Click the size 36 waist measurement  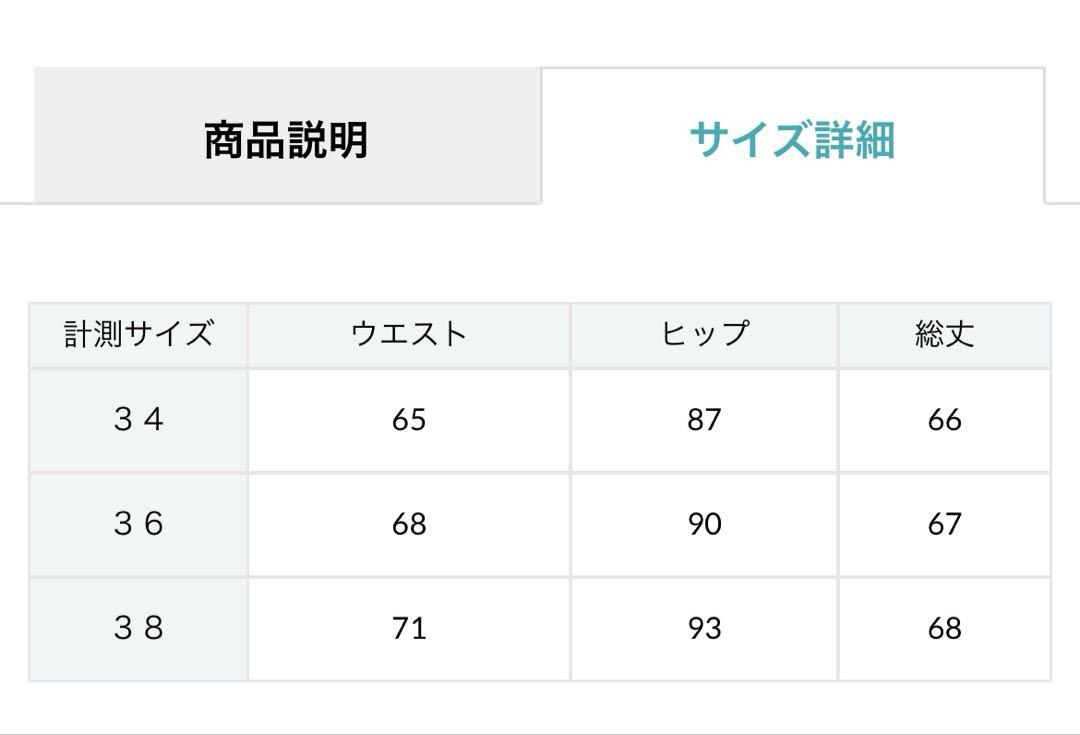click(409, 524)
